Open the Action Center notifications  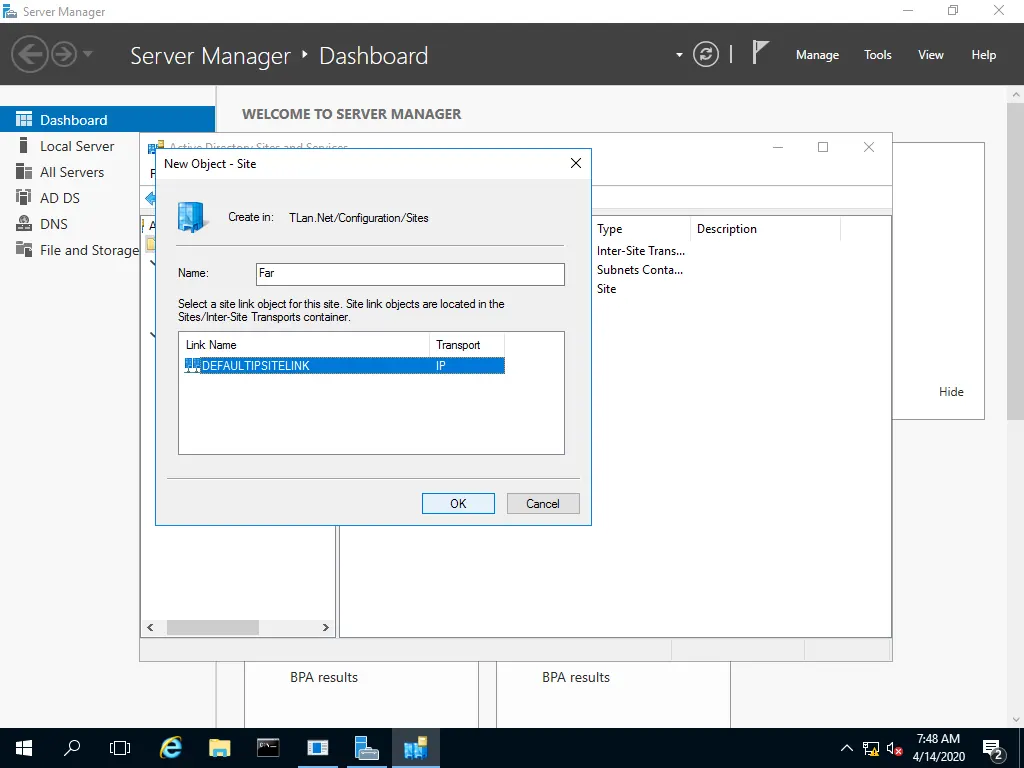tap(993, 748)
